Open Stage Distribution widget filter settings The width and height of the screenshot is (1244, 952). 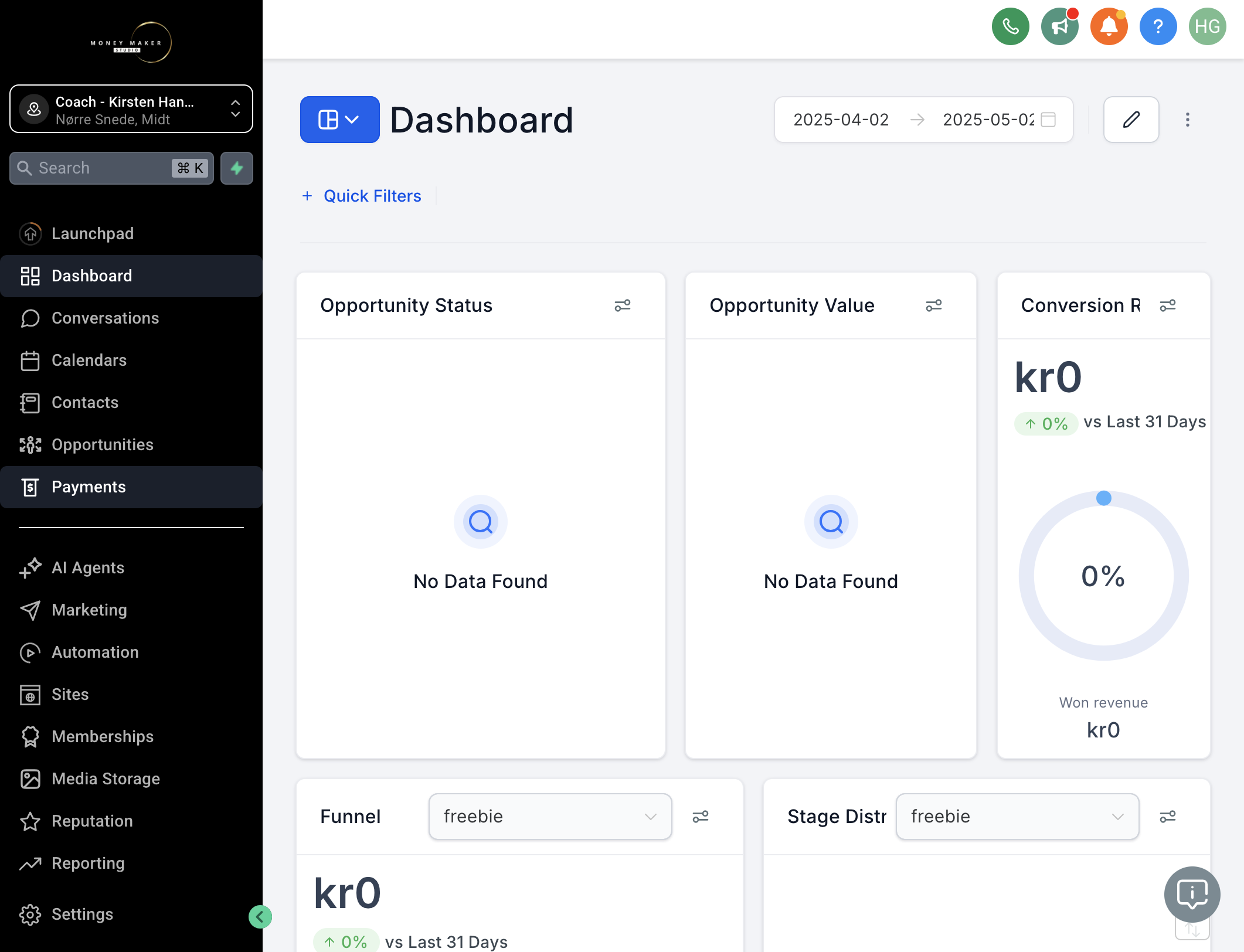pyautogui.click(x=1167, y=817)
